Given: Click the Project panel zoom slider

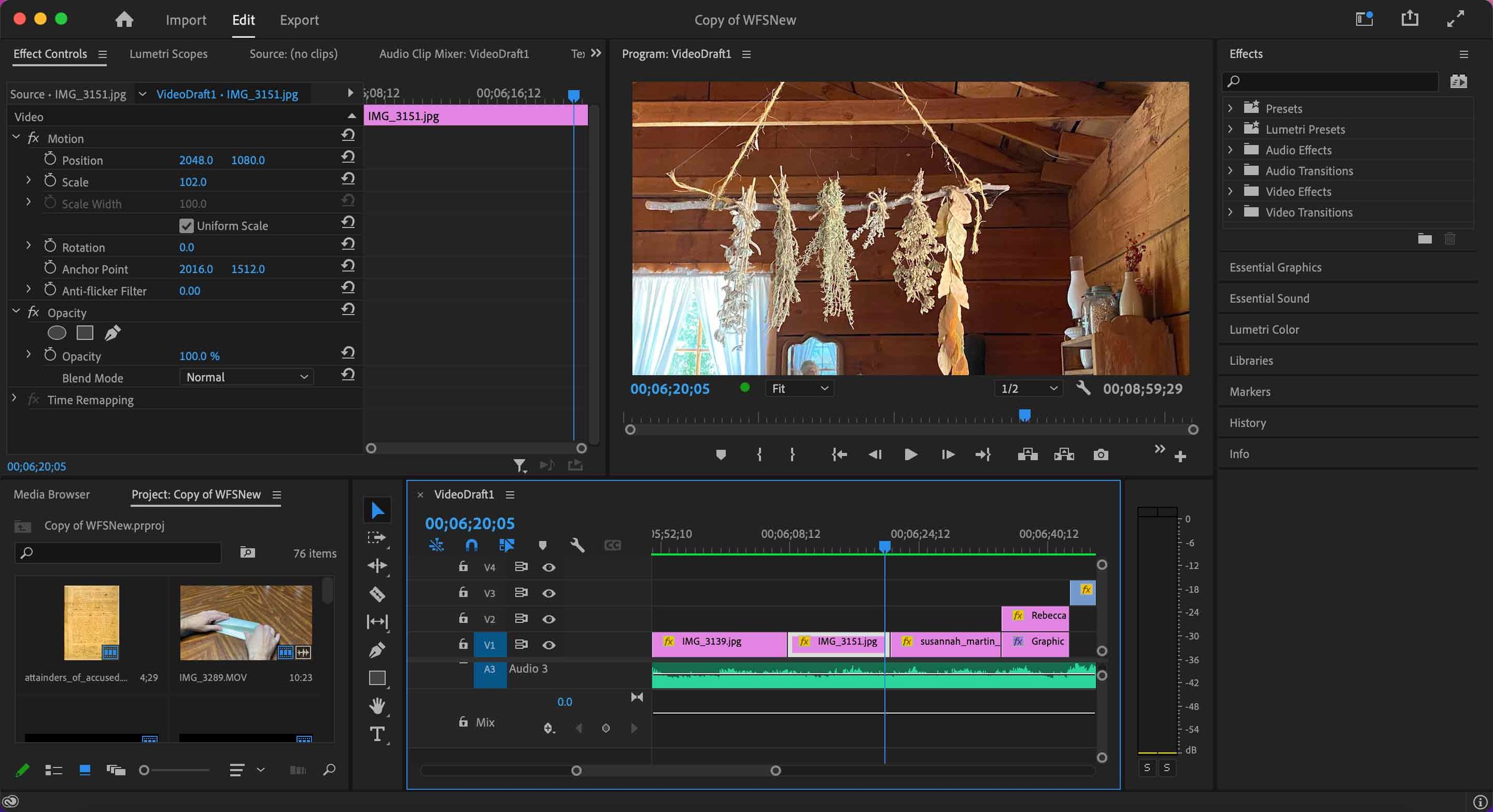Looking at the screenshot, I should point(144,770).
